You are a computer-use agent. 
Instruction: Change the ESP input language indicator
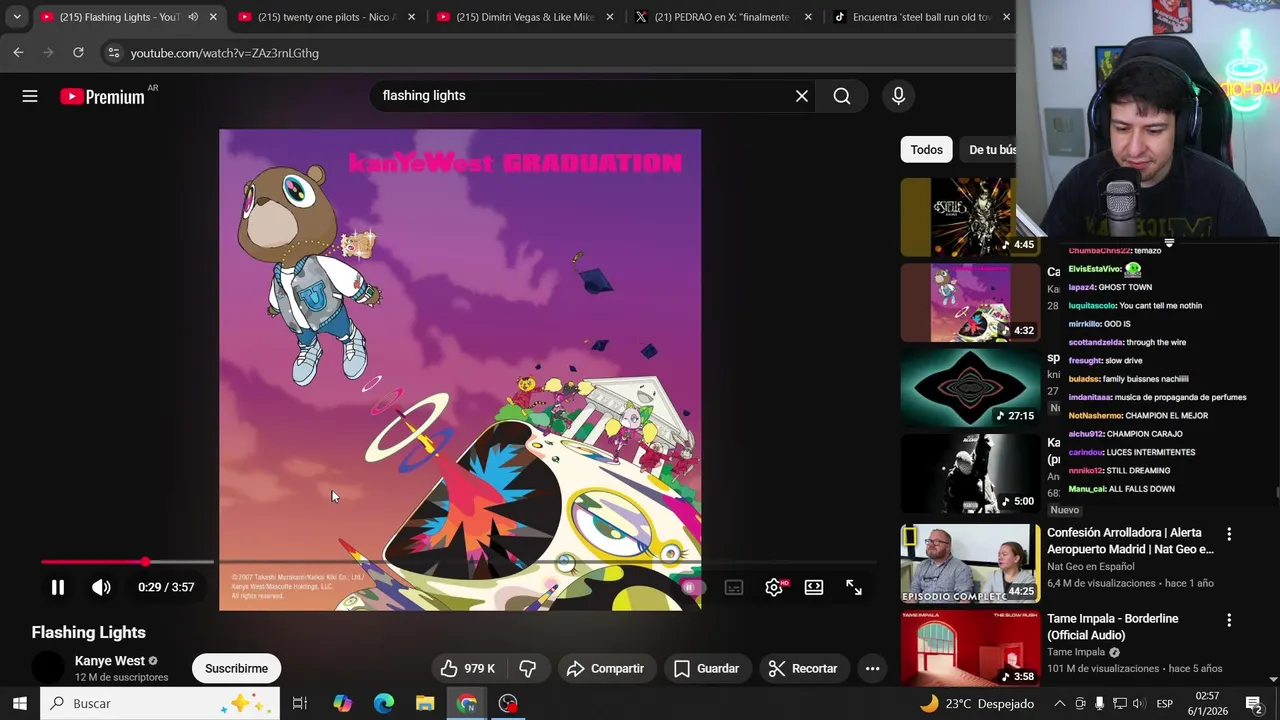[x=1164, y=704]
